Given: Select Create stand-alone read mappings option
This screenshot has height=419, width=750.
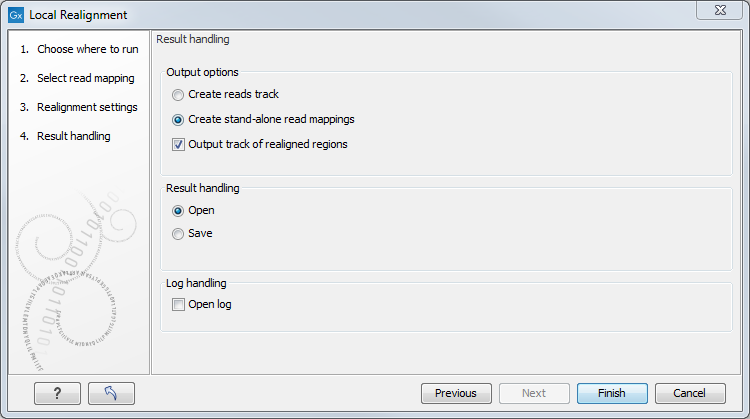Looking at the screenshot, I should (x=178, y=120).
